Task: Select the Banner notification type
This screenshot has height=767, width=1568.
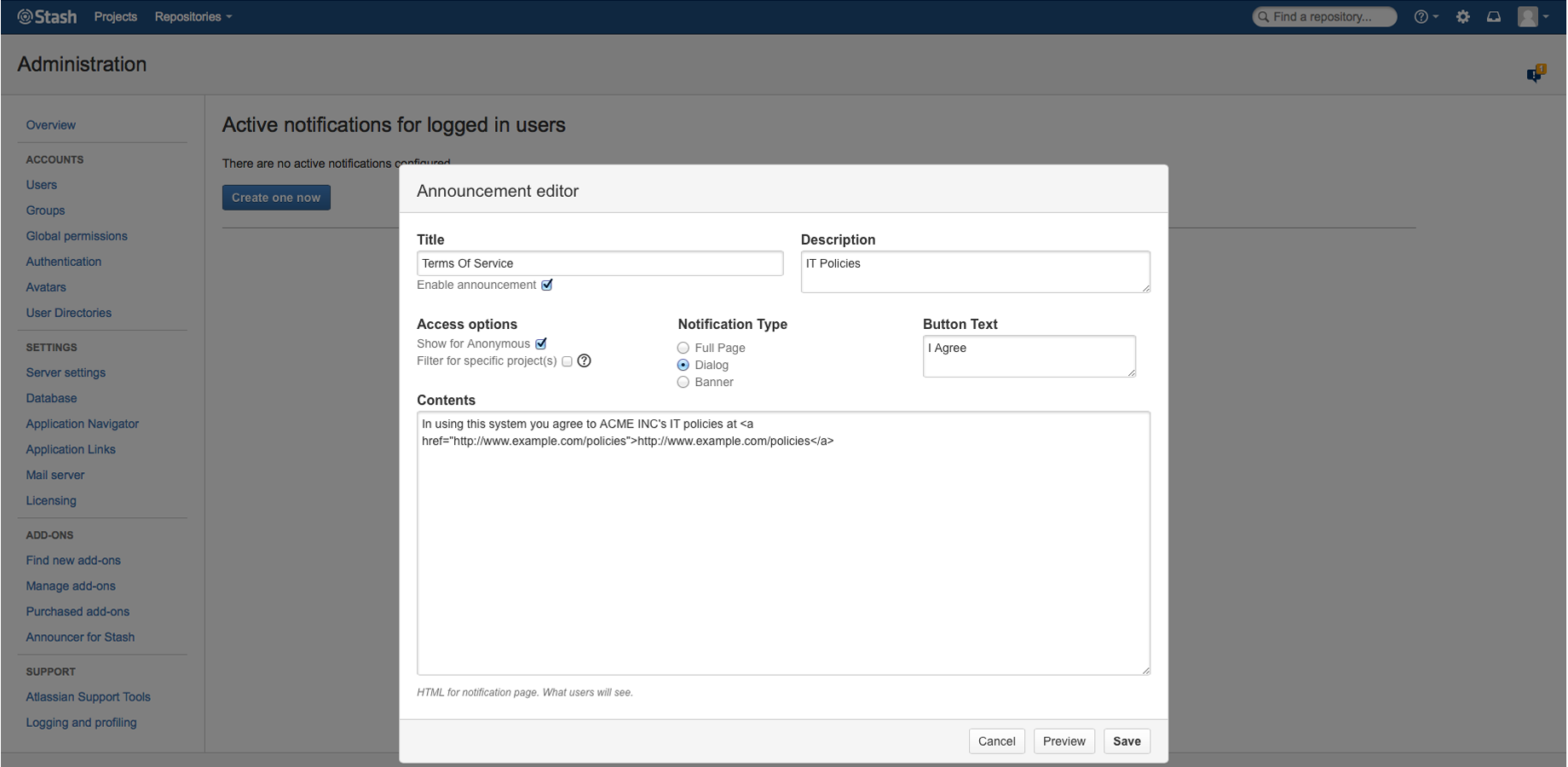Action: pyautogui.click(x=683, y=382)
